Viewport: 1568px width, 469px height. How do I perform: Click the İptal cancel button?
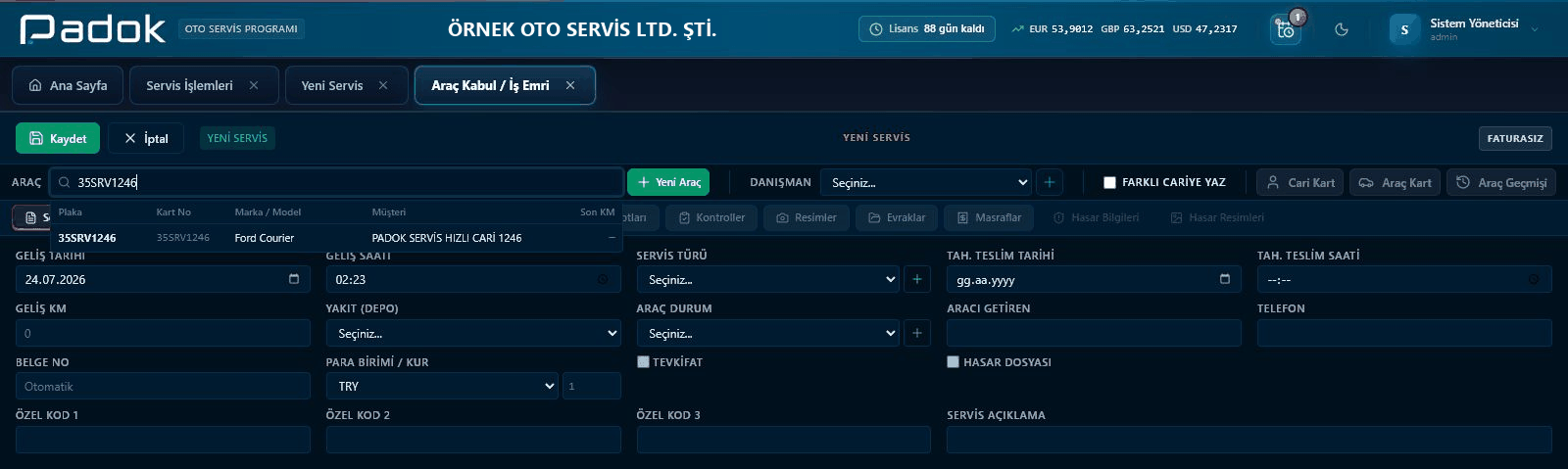tap(146, 138)
